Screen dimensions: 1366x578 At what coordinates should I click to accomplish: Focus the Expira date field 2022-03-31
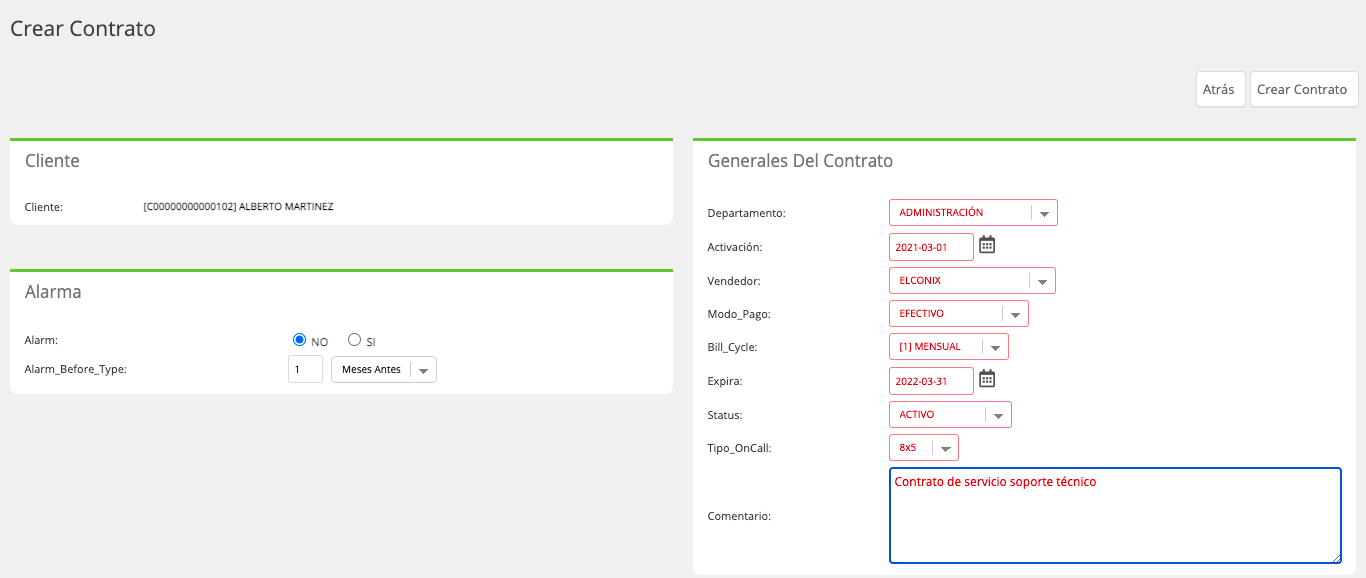tap(931, 381)
